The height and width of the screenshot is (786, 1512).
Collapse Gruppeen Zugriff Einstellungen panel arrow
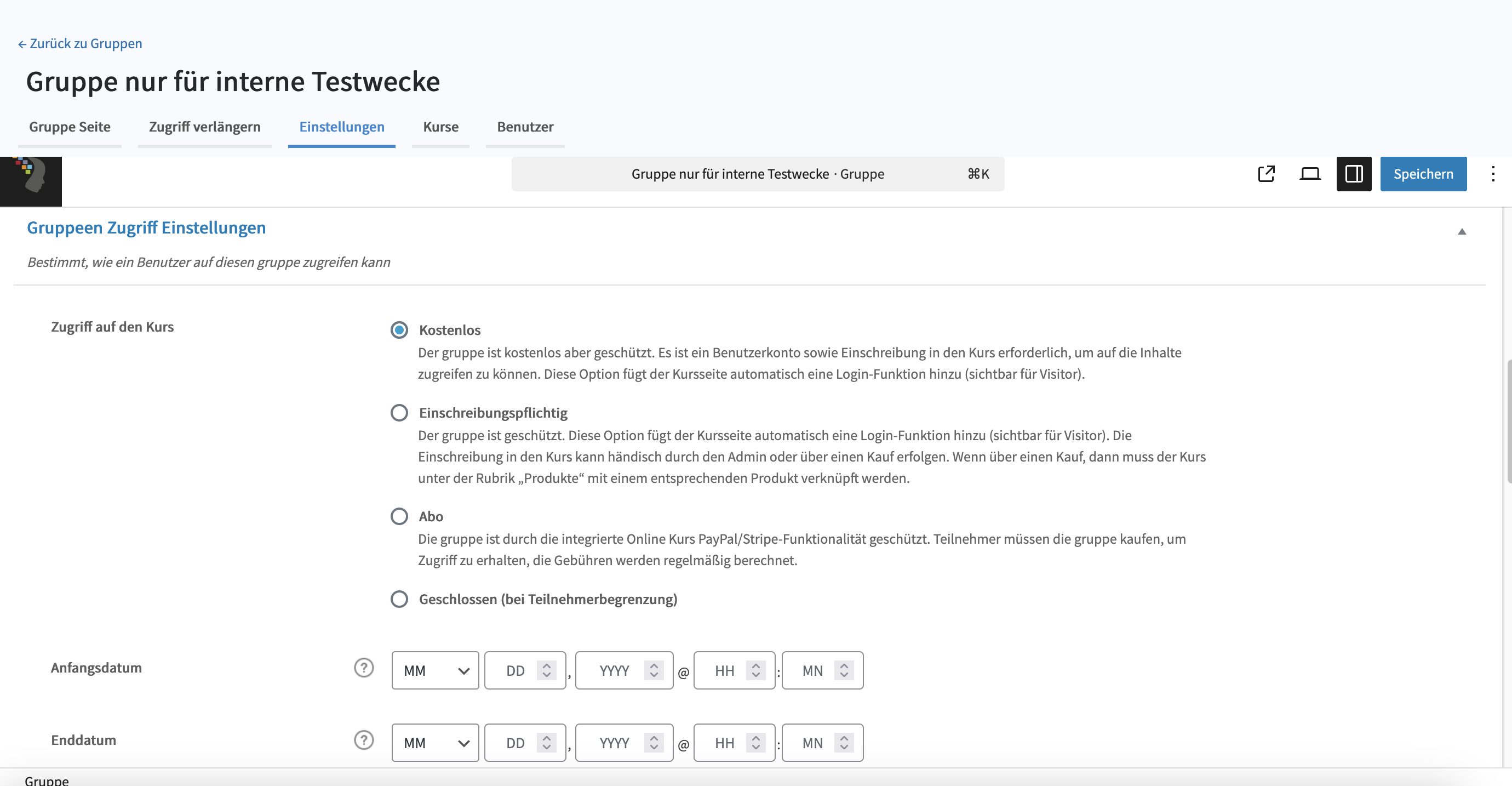(1462, 231)
